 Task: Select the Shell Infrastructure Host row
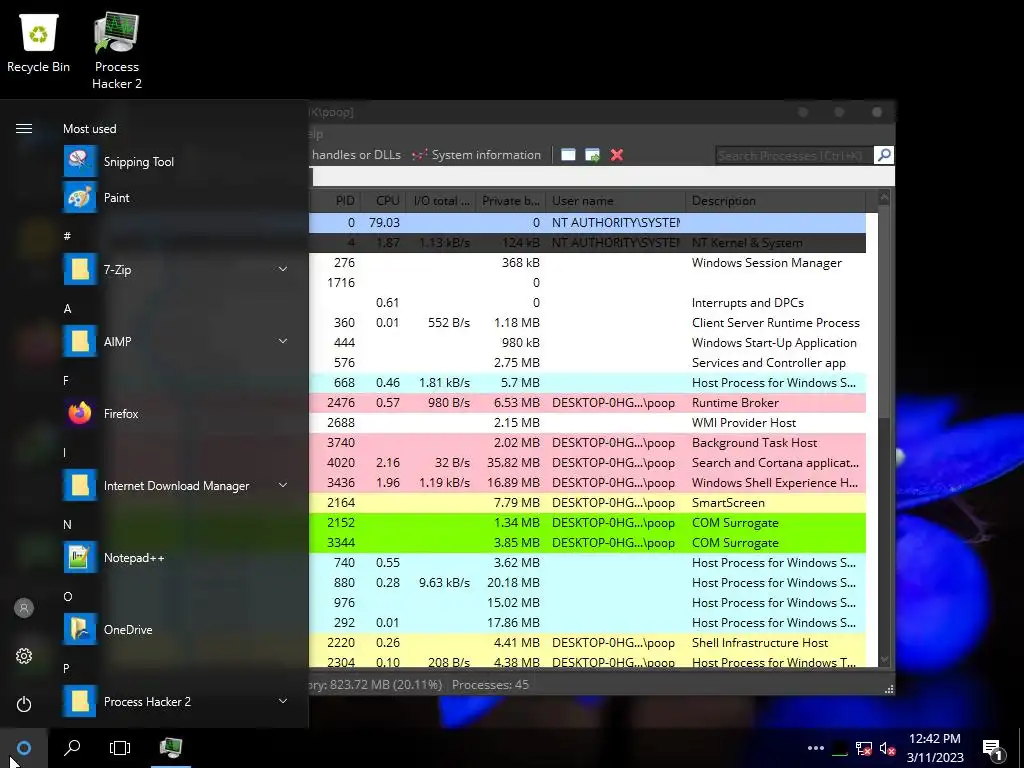pyautogui.click(x=588, y=643)
